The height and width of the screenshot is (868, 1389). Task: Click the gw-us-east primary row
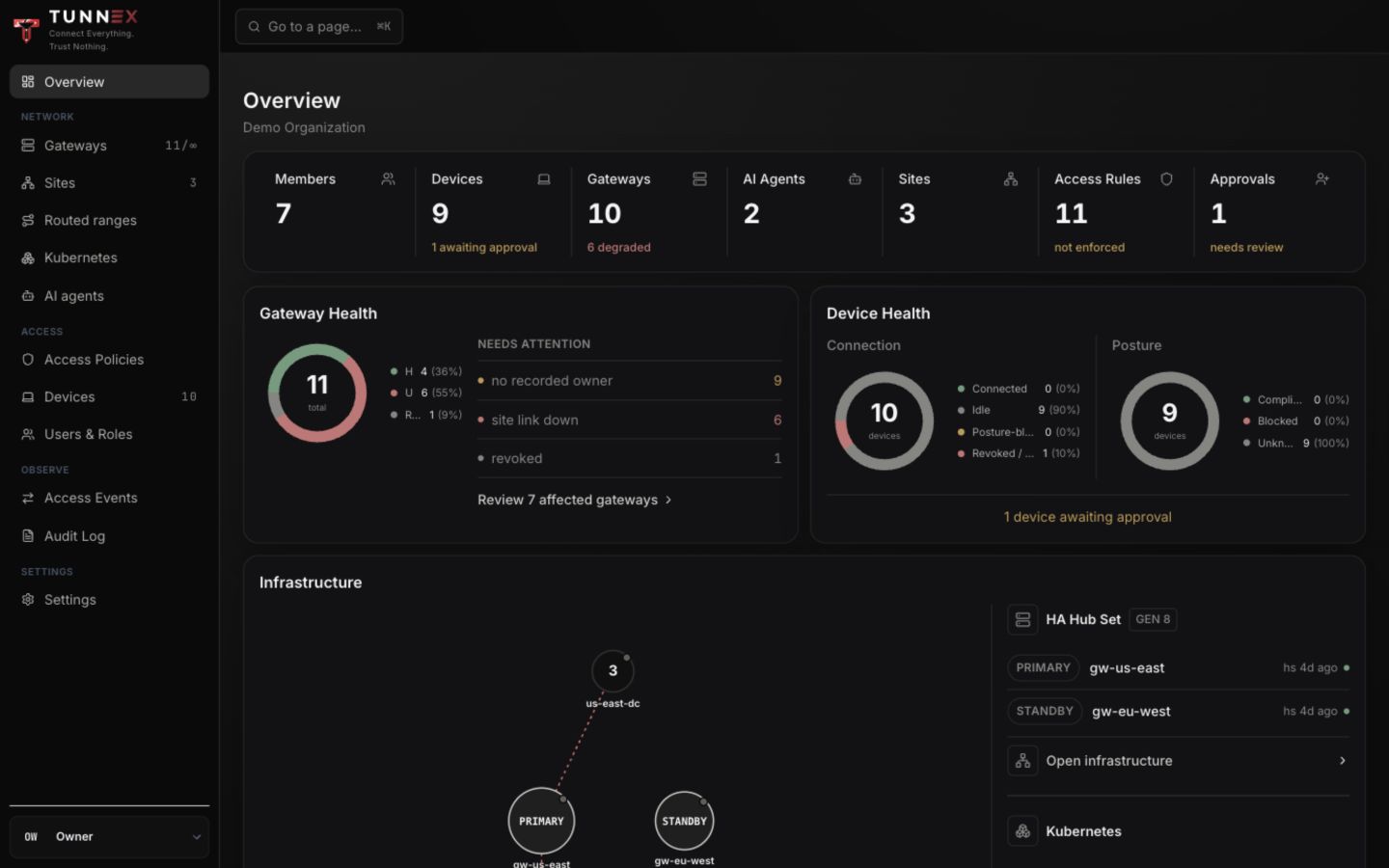(x=1178, y=668)
